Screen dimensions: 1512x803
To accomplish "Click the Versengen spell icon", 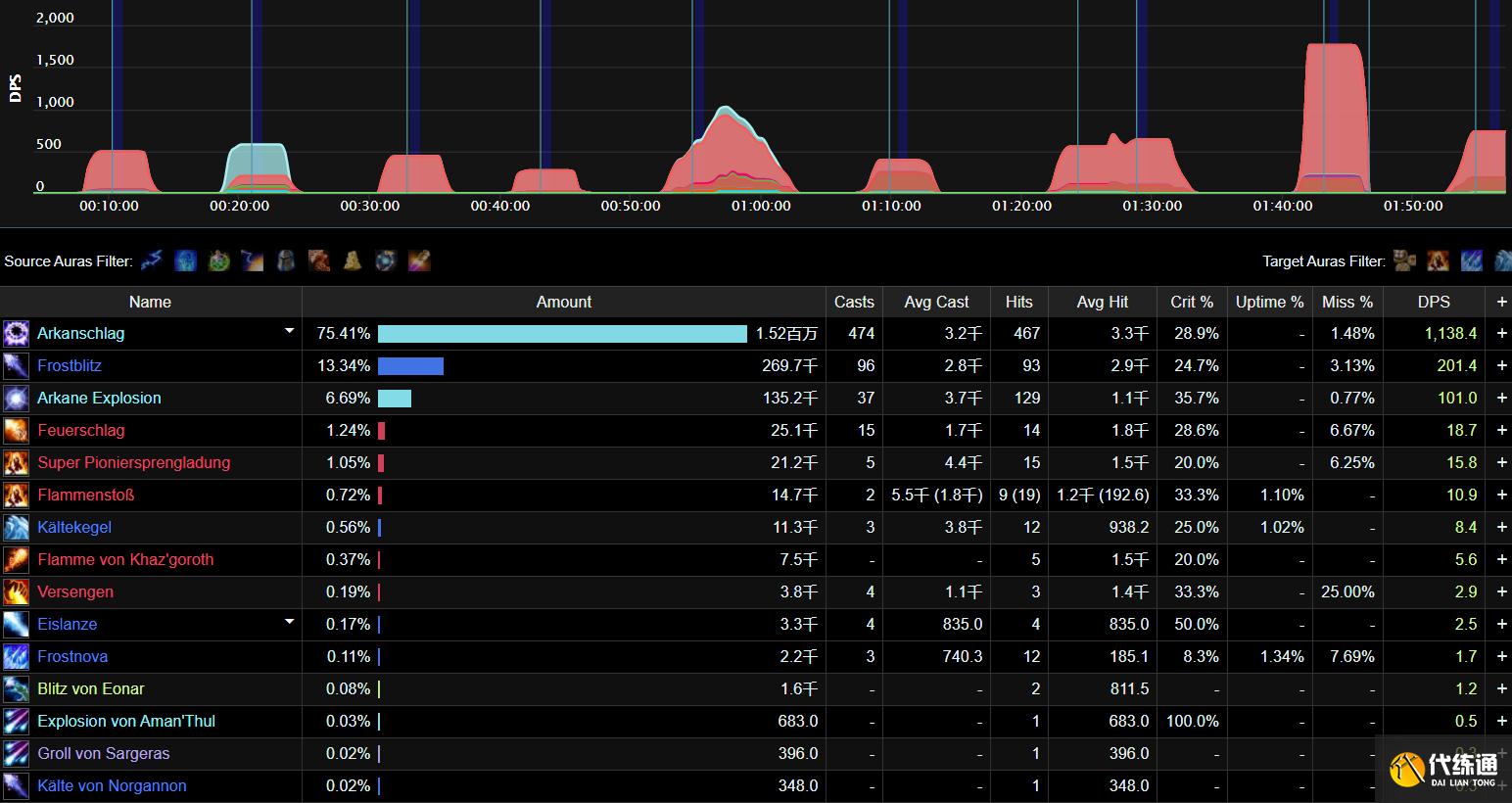I will click(x=17, y=592).
